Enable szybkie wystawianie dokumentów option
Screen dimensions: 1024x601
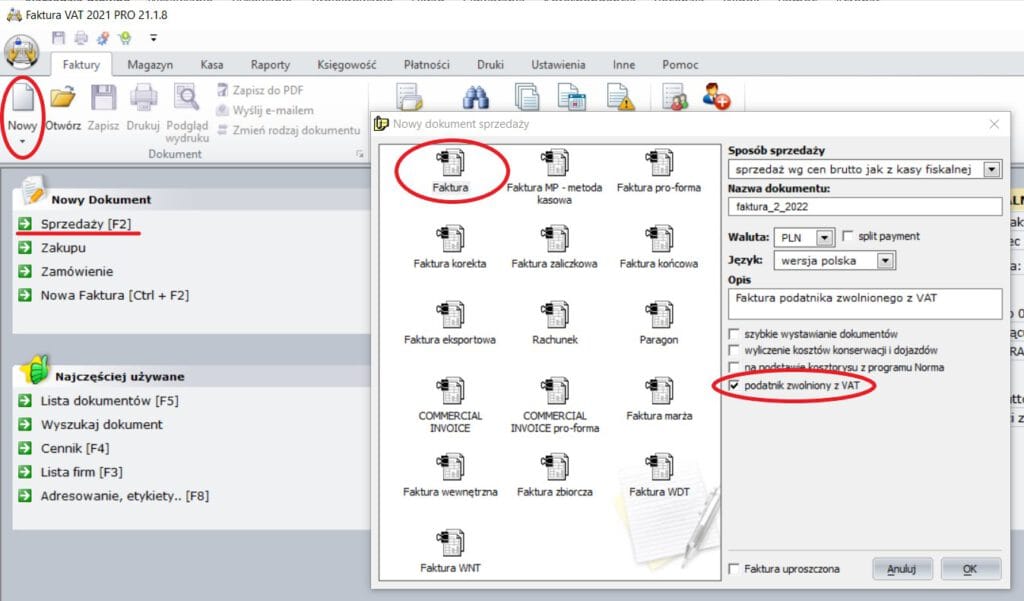point(736,334)
